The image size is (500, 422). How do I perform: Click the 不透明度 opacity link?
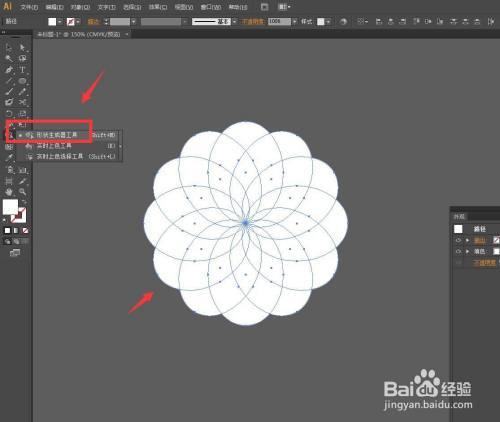[252, 22]
